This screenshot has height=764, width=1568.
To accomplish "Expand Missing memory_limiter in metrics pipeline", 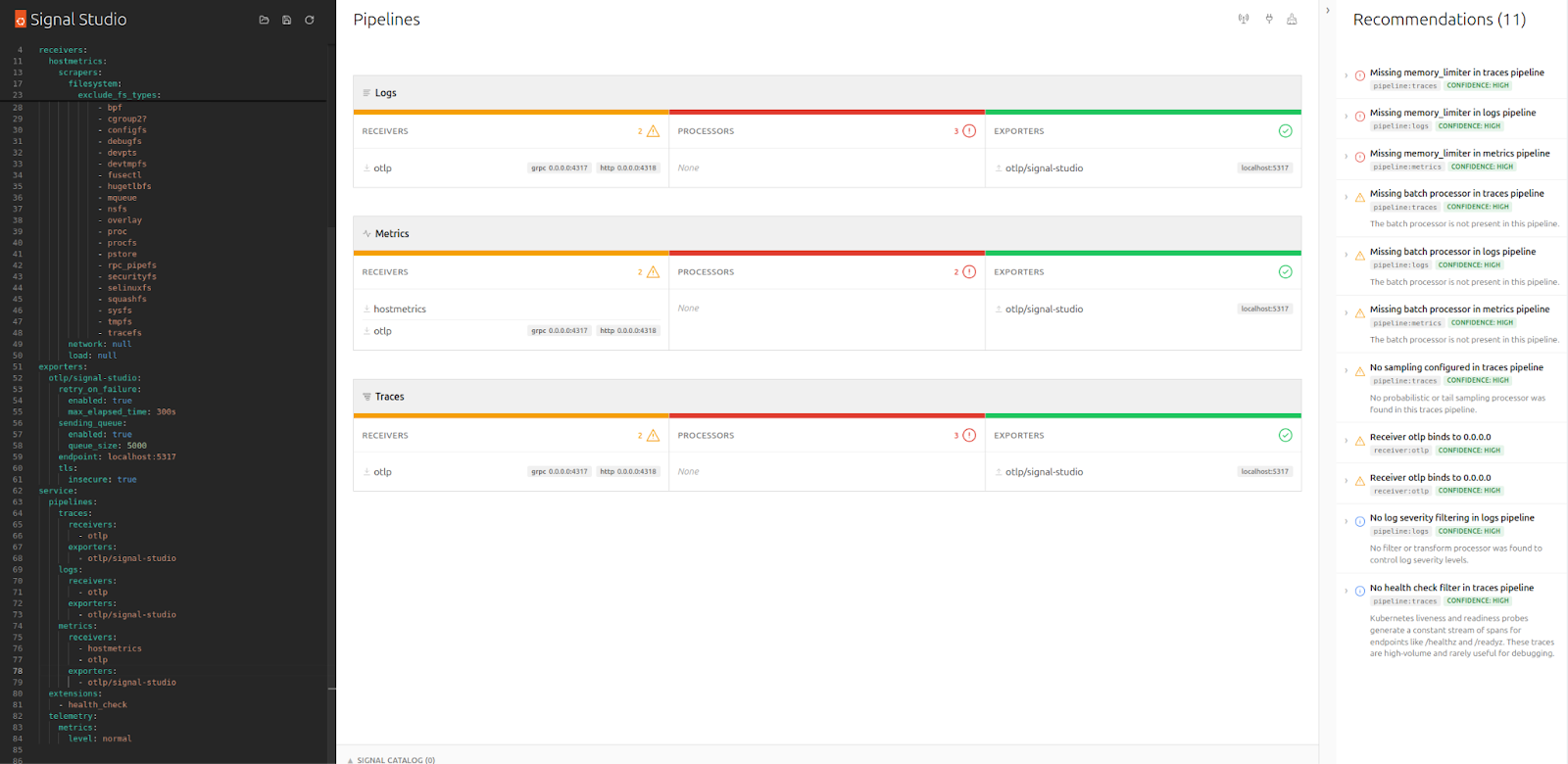I will (x=1347, y=157).
